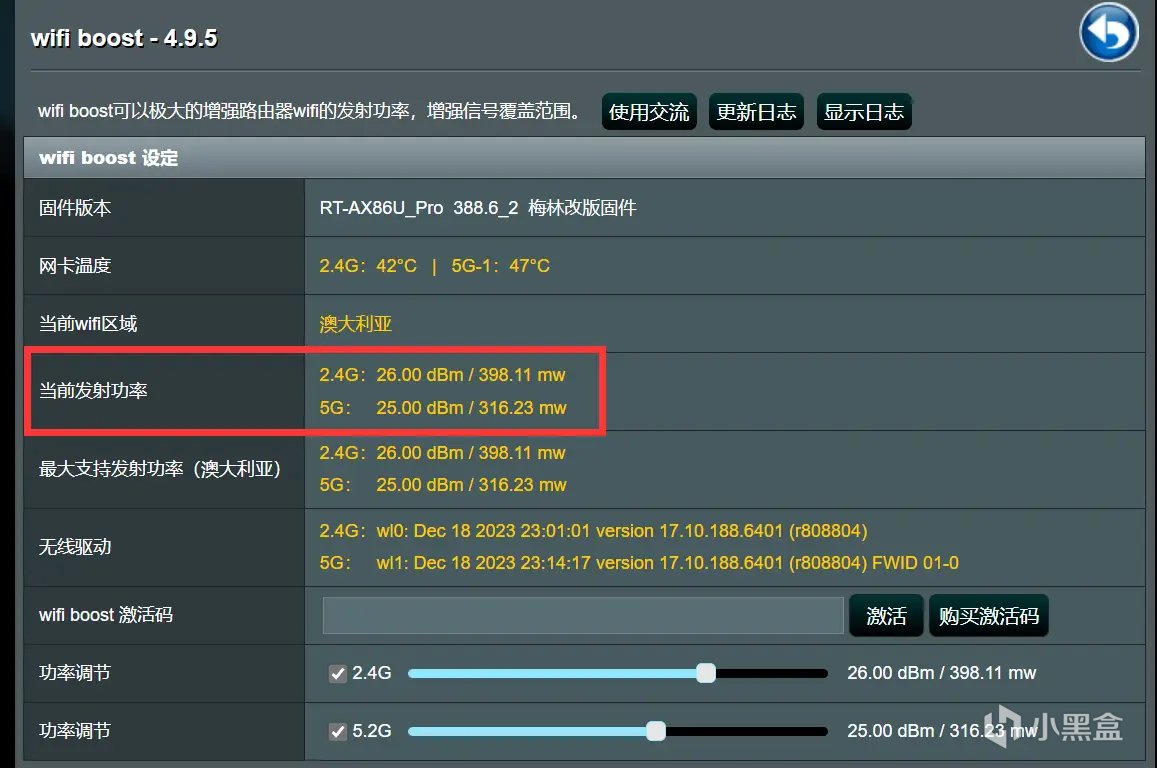Click the firmware text RT-AX86U_Pro 388.6_2
1157x768 pixels.
[419, 208]
